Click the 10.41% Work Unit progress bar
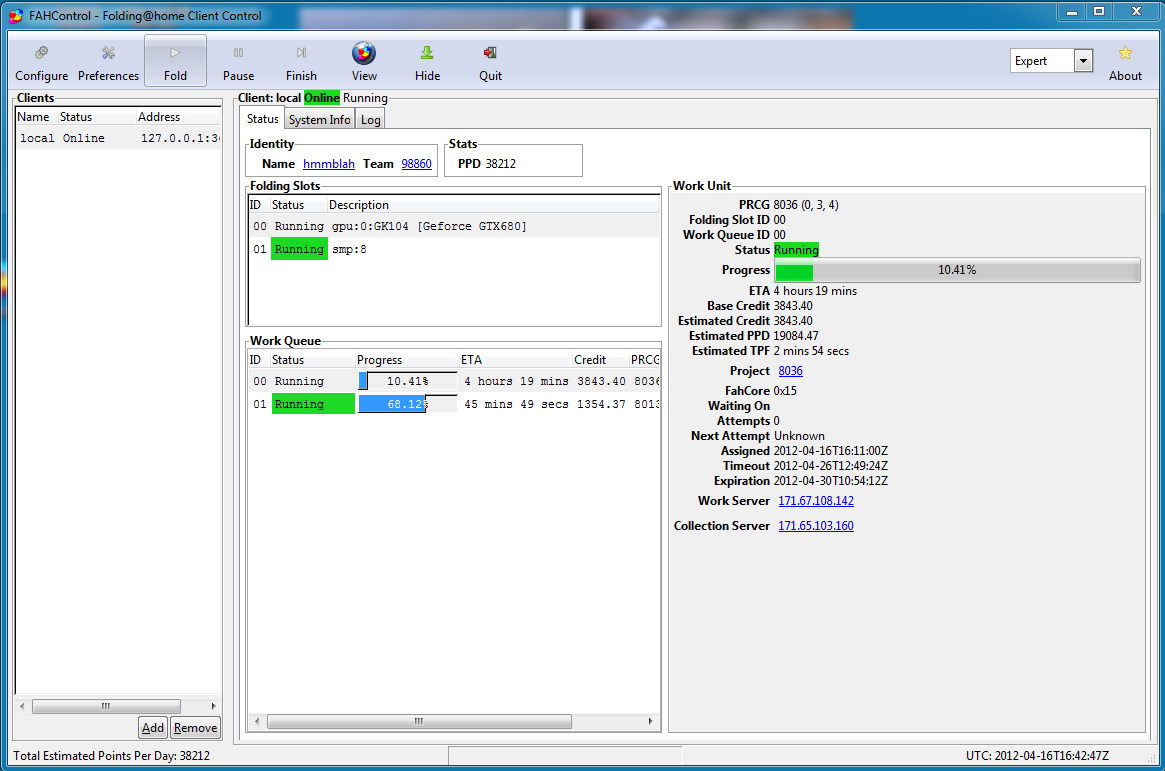Viewport: 1165px width, 771px height. [x=957, y=270]
